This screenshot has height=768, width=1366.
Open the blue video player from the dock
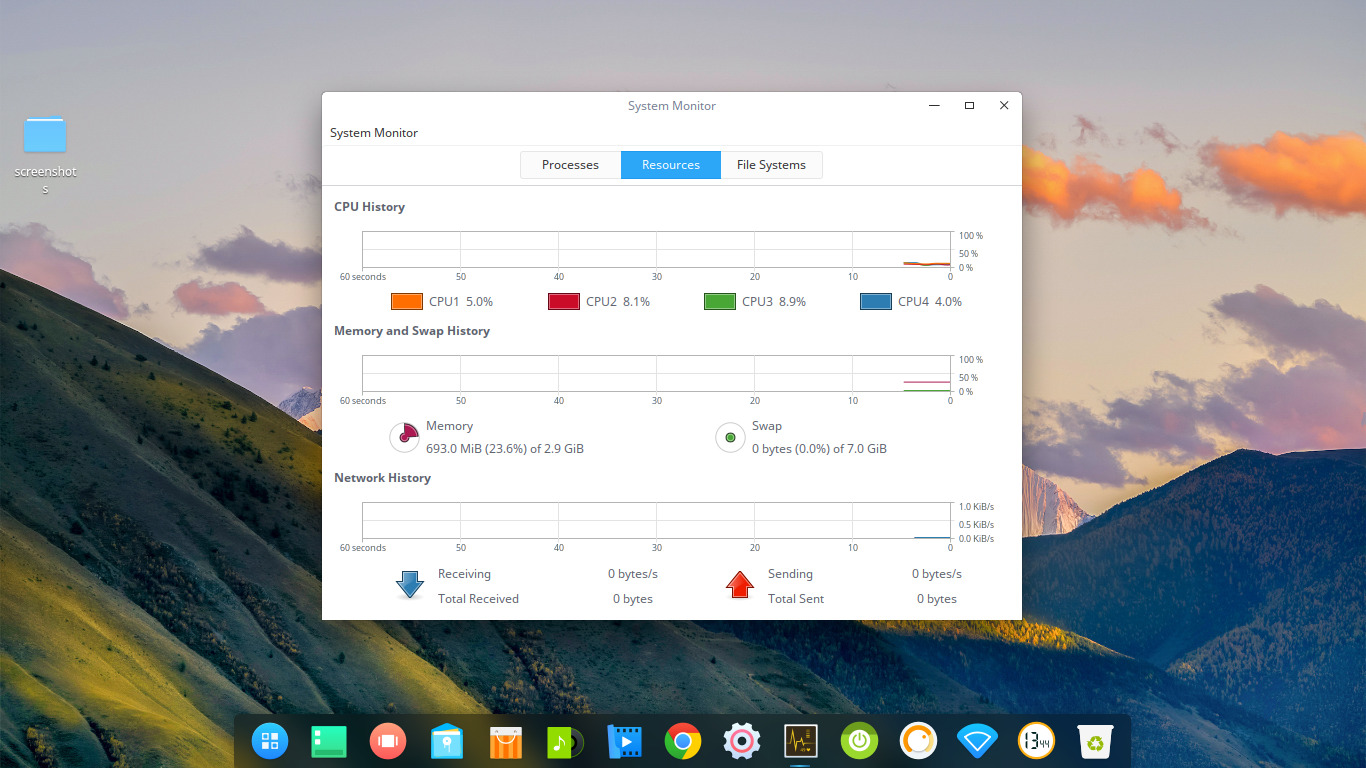pyautogui.click(x=623, y=741)
